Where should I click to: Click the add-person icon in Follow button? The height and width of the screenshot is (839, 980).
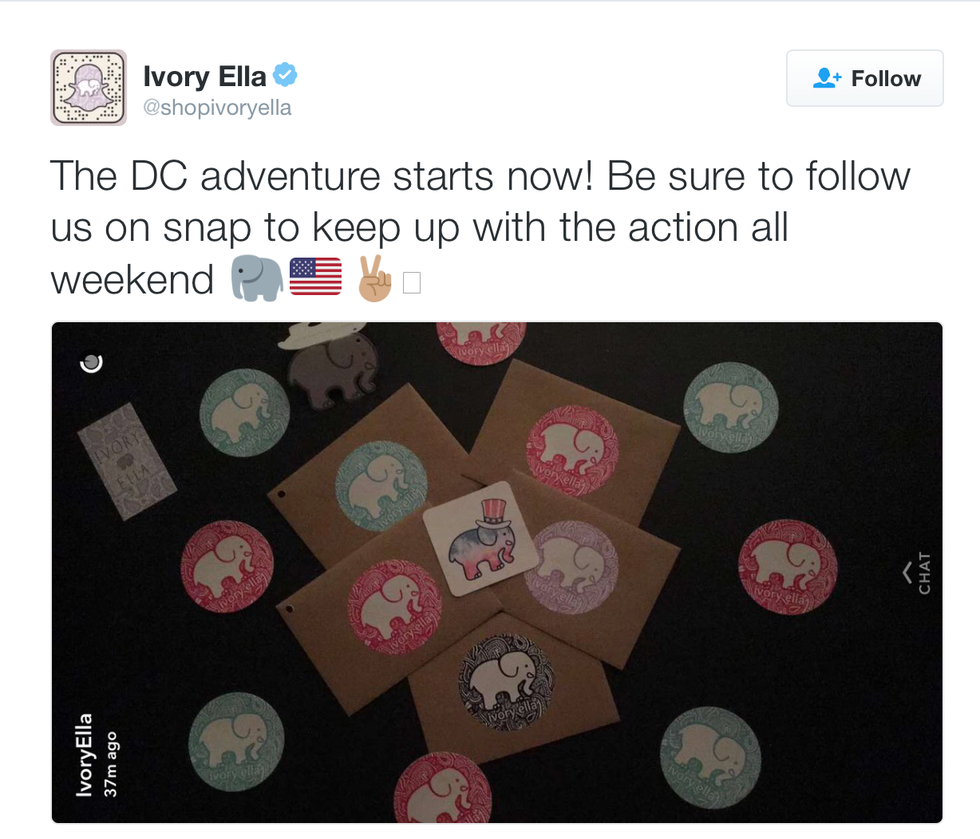827,78
